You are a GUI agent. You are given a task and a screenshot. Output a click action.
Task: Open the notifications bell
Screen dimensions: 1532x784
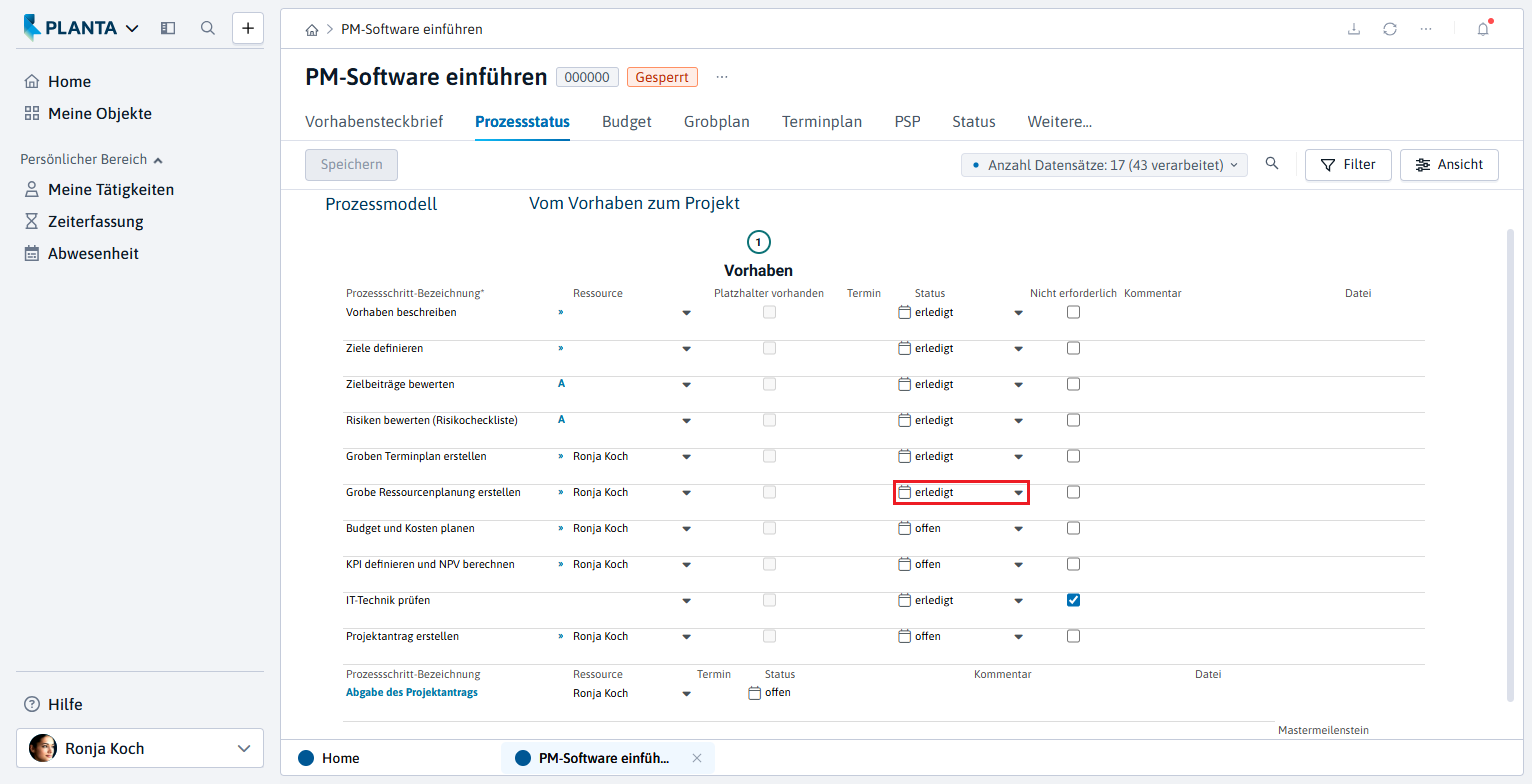[1483, 29]
